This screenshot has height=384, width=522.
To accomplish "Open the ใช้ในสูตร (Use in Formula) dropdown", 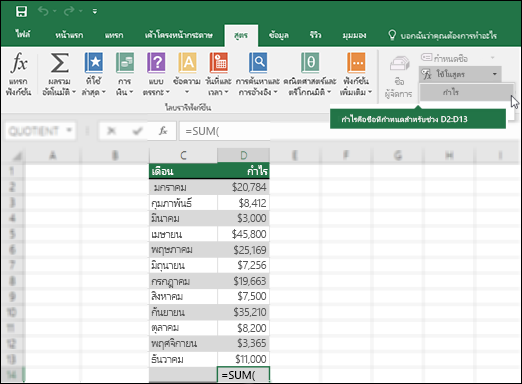I will tap(460, 74).
